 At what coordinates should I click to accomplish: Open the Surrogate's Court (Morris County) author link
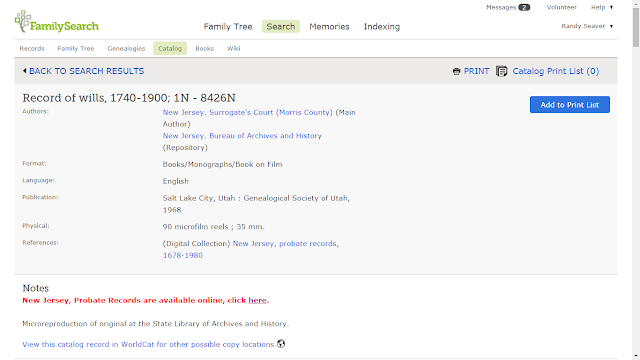pyautogui.click(x=247, y=112)
